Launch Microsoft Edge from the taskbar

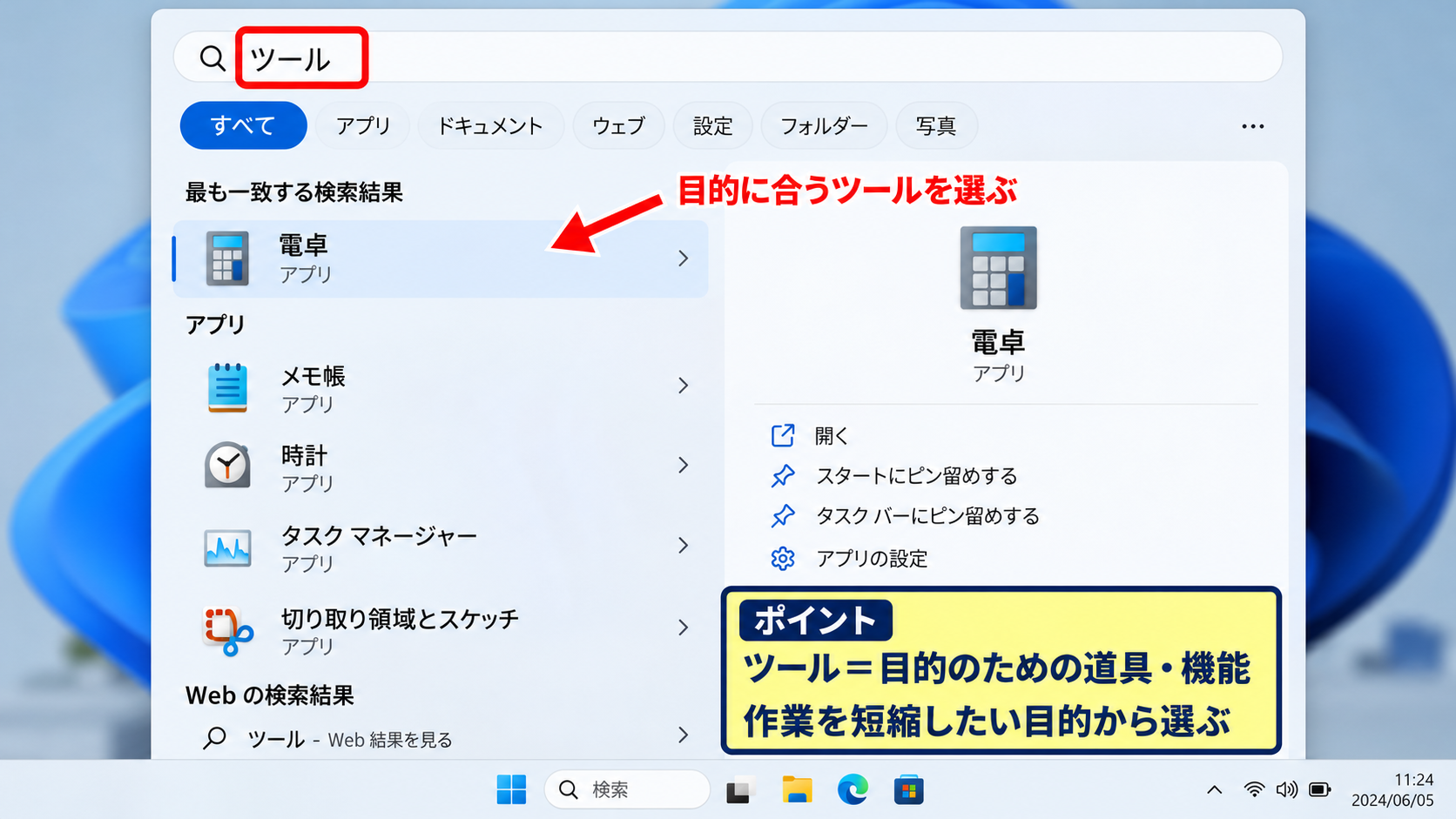pos(853,789)
